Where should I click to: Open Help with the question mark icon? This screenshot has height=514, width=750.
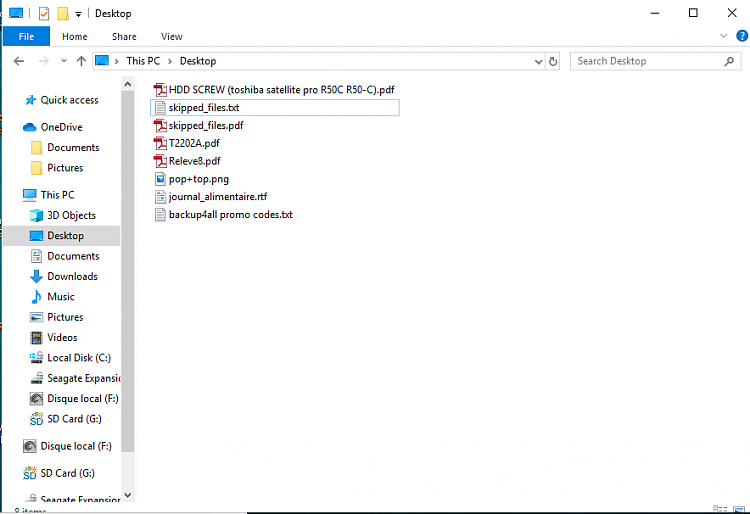coord(742,36)
